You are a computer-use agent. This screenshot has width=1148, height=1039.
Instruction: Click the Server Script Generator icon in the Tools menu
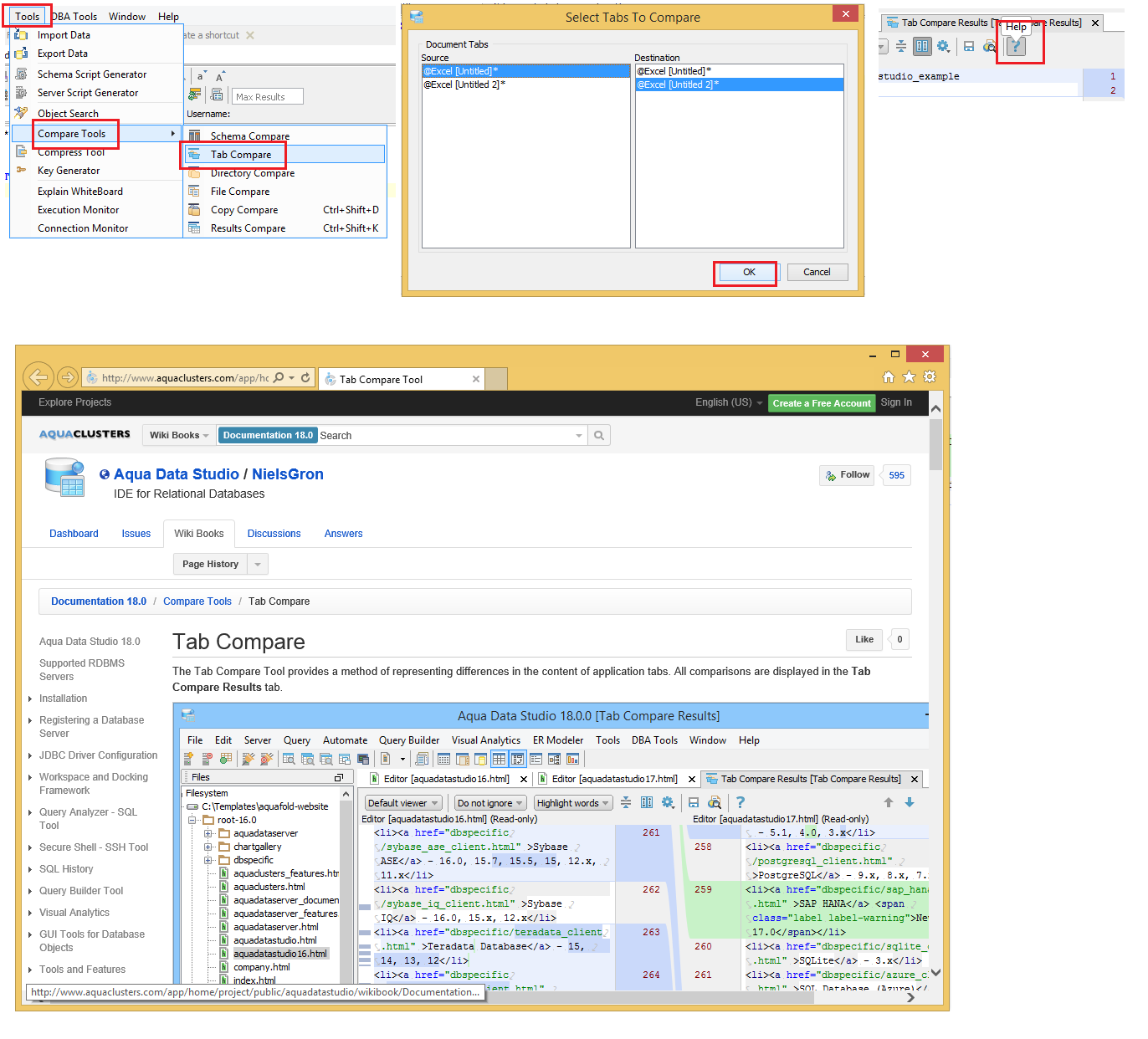click(22, 92)
